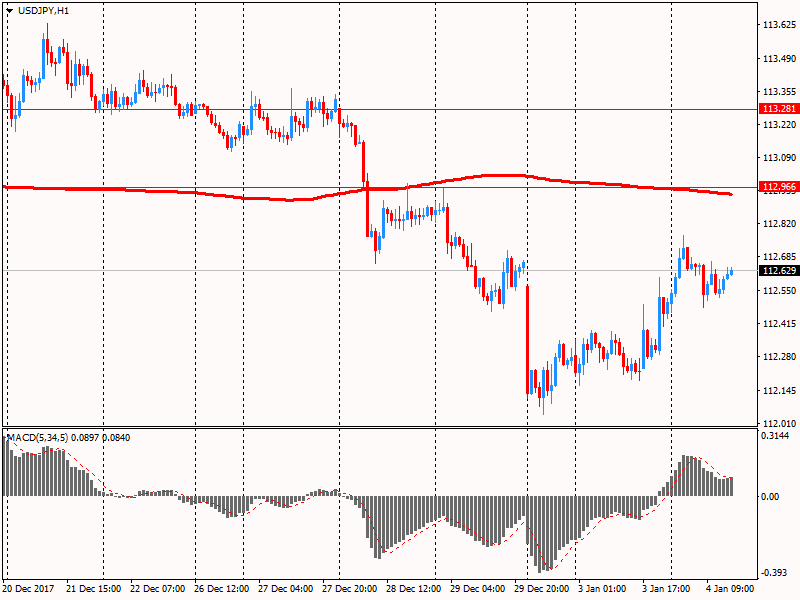
Task: Select the 113.625 price scale value
Action: pyautogui.click(x=779, y=25)
